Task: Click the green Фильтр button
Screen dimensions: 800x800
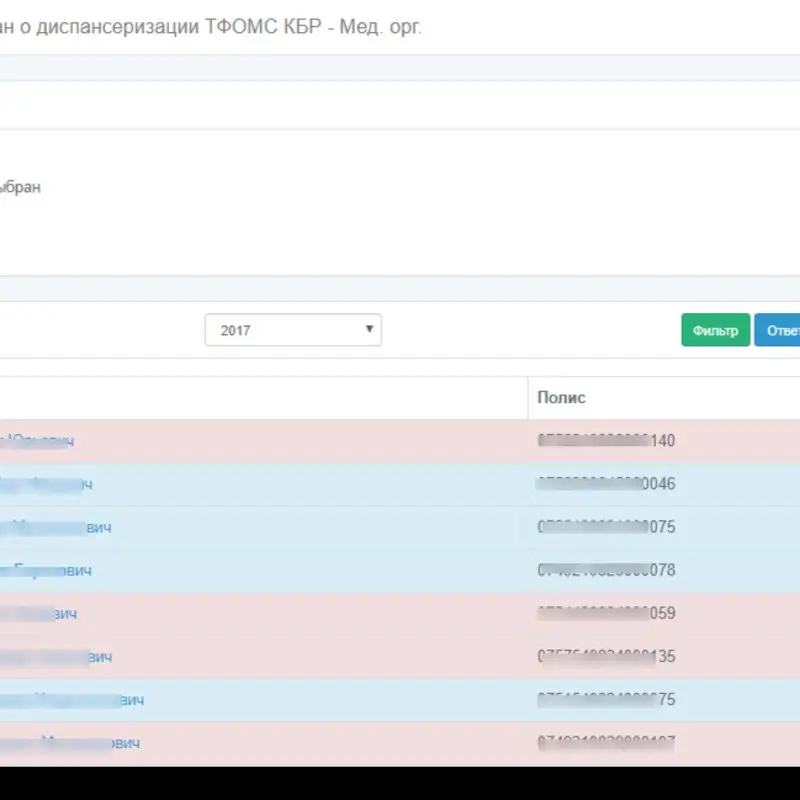Action: coord(715,330)
